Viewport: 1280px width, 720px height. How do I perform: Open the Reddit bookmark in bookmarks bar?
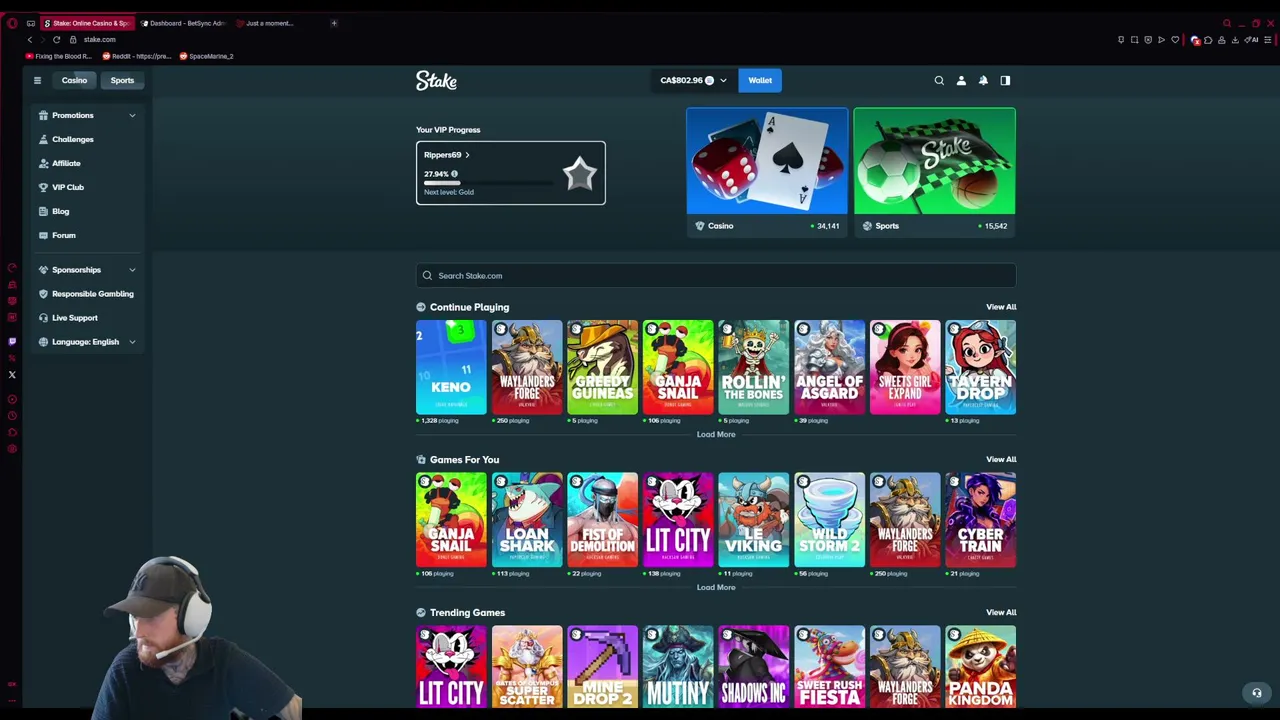coord(137,56)
